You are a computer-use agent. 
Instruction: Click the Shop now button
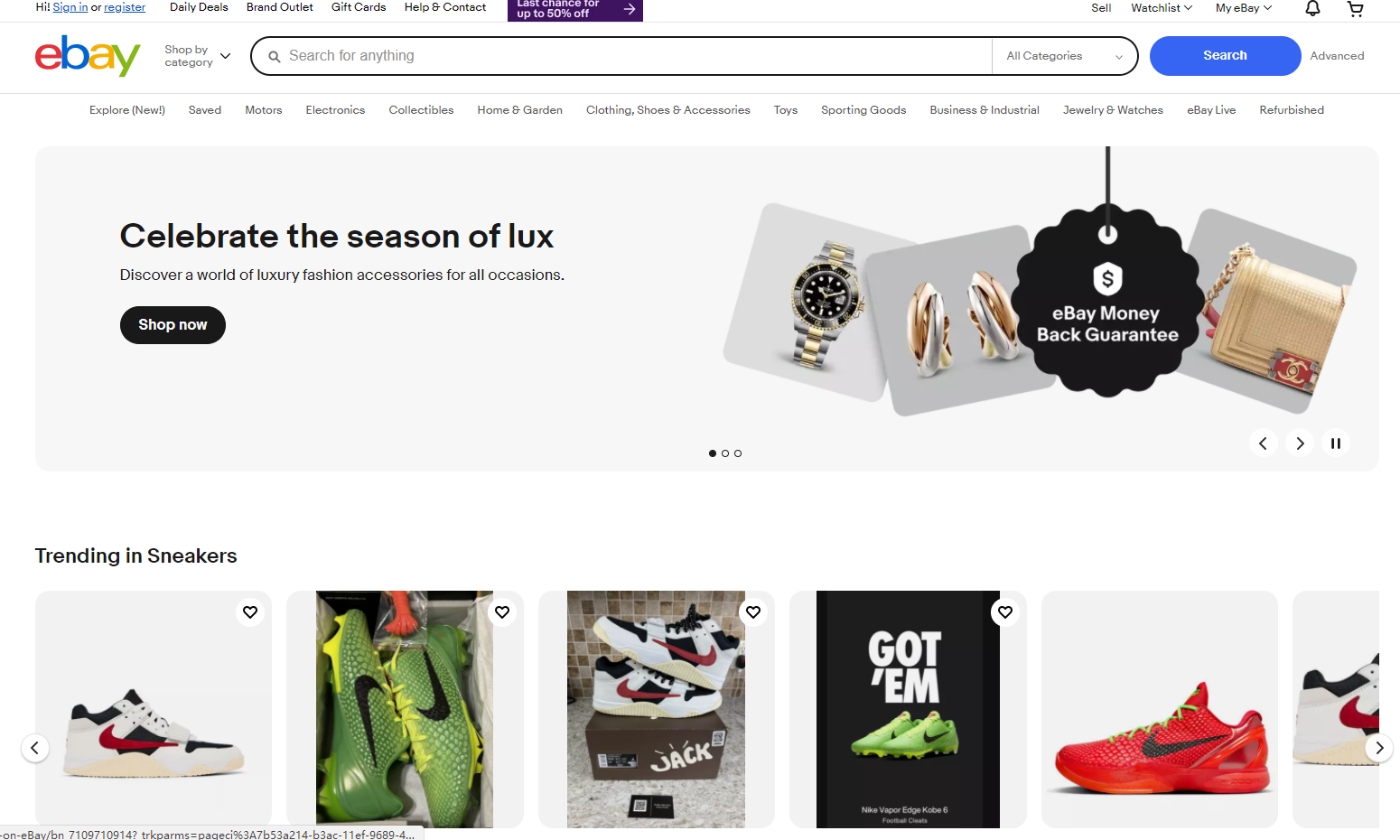173,325
